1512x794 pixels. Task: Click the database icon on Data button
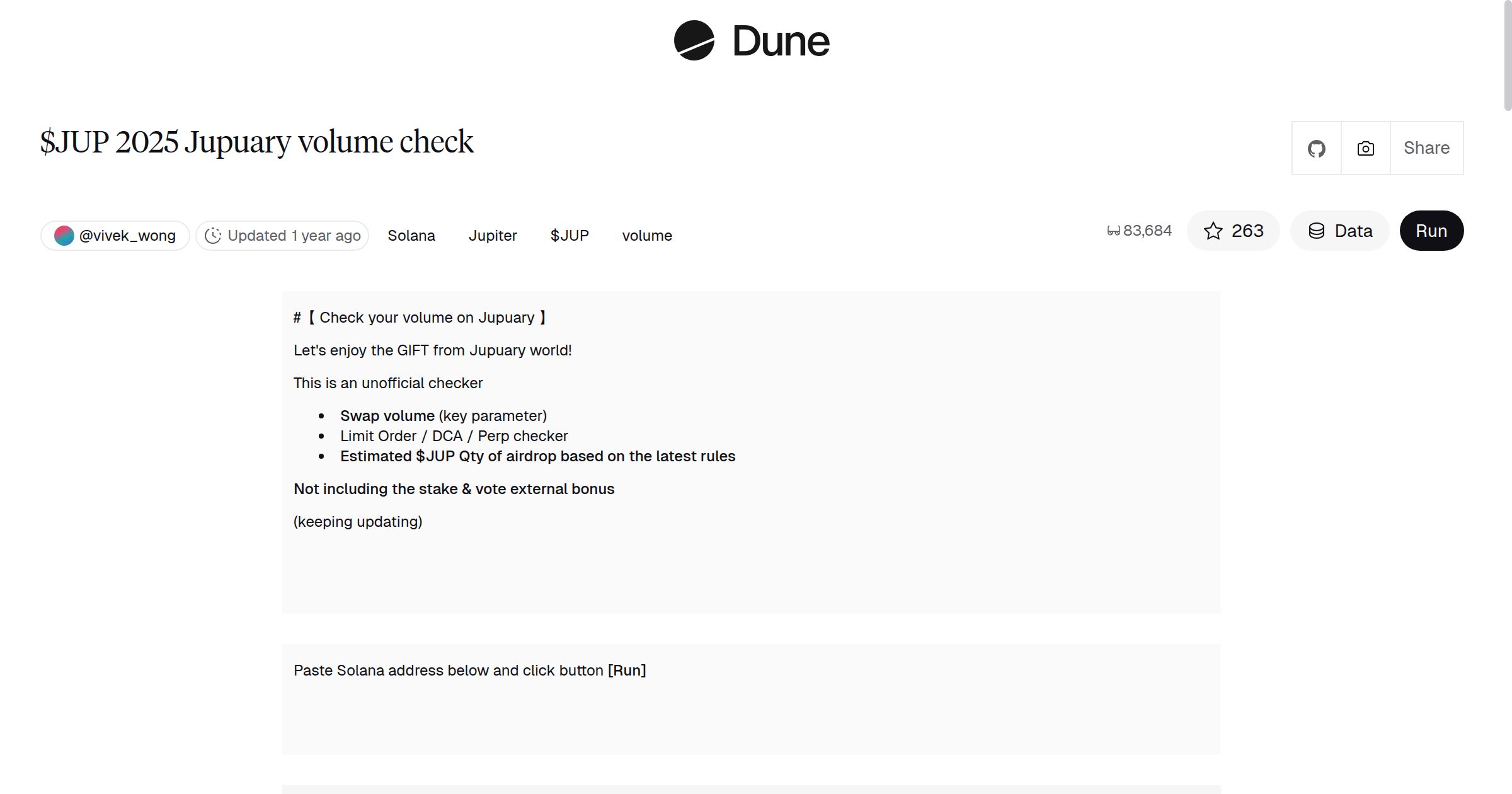coord(1317,231)
